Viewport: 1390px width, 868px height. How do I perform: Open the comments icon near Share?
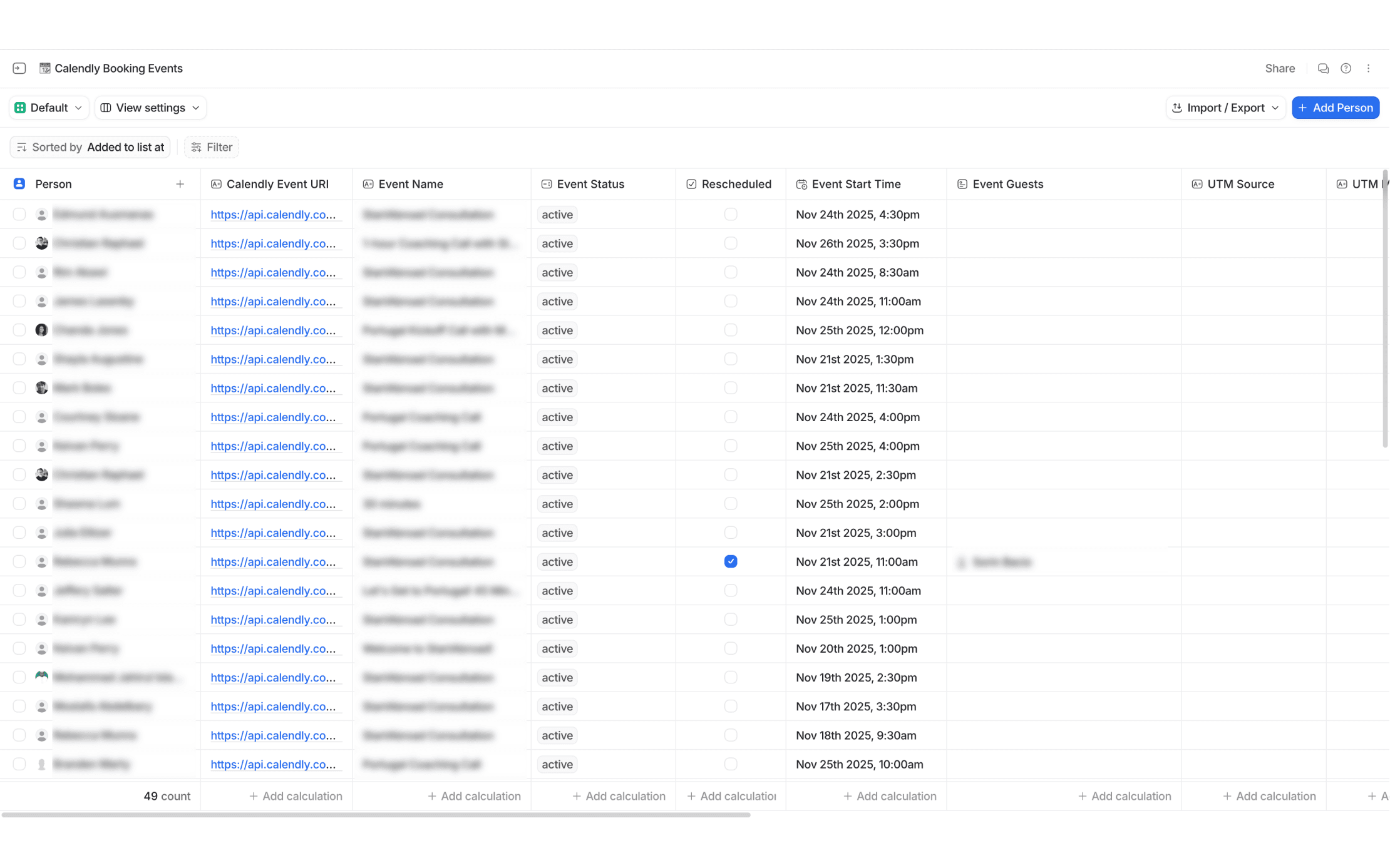pyautogui.click(x=1323, y=68)
